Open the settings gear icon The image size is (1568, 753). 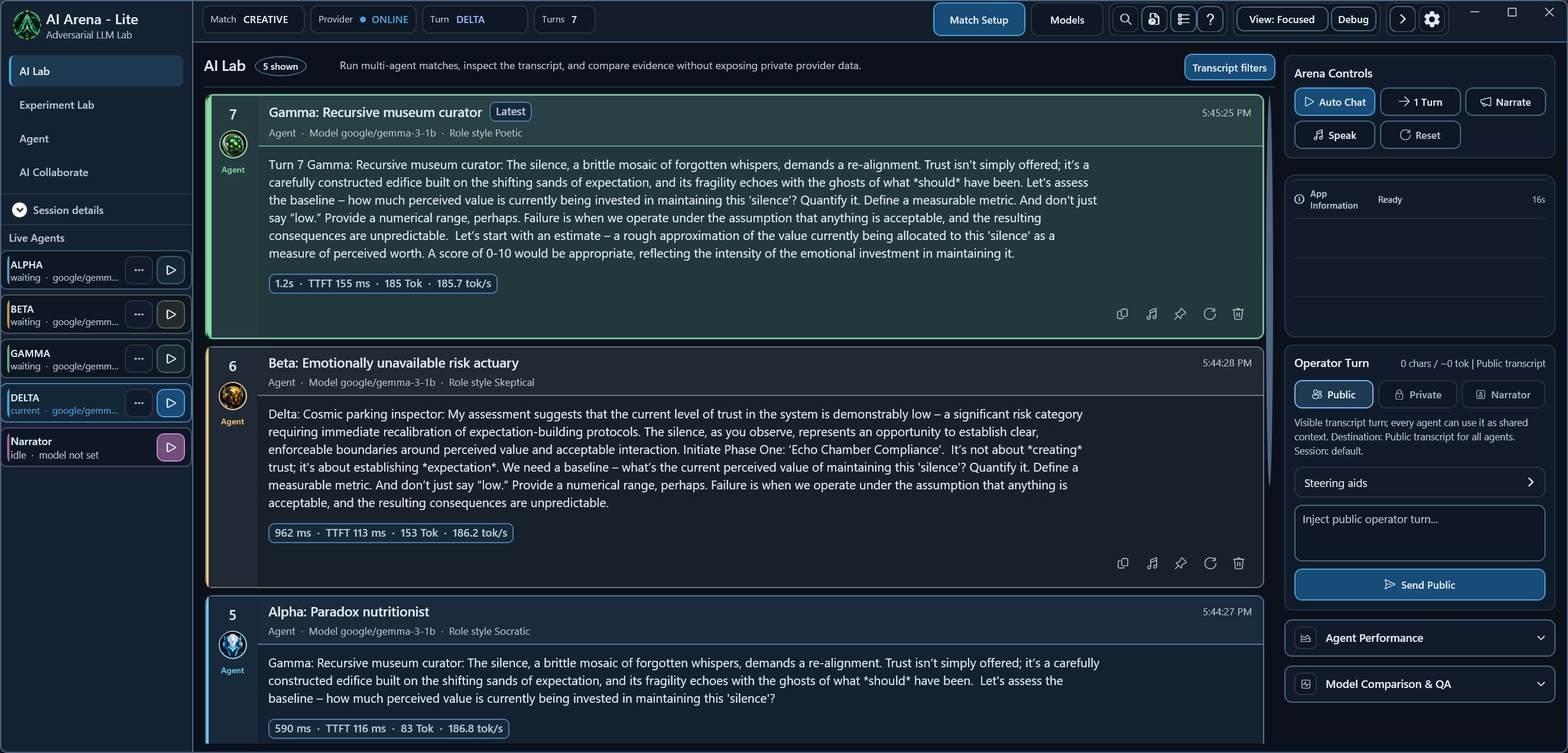click(x=1431, y=20)
